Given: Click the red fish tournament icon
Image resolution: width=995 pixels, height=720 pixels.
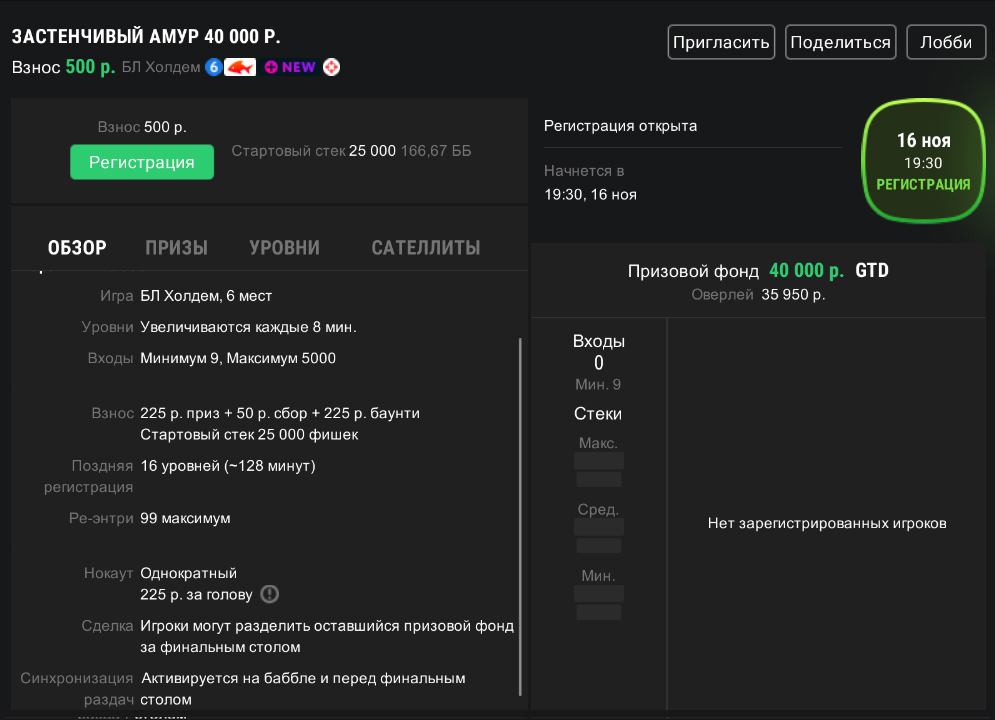Looking at the screenshot, I should [x=240, y=68].
